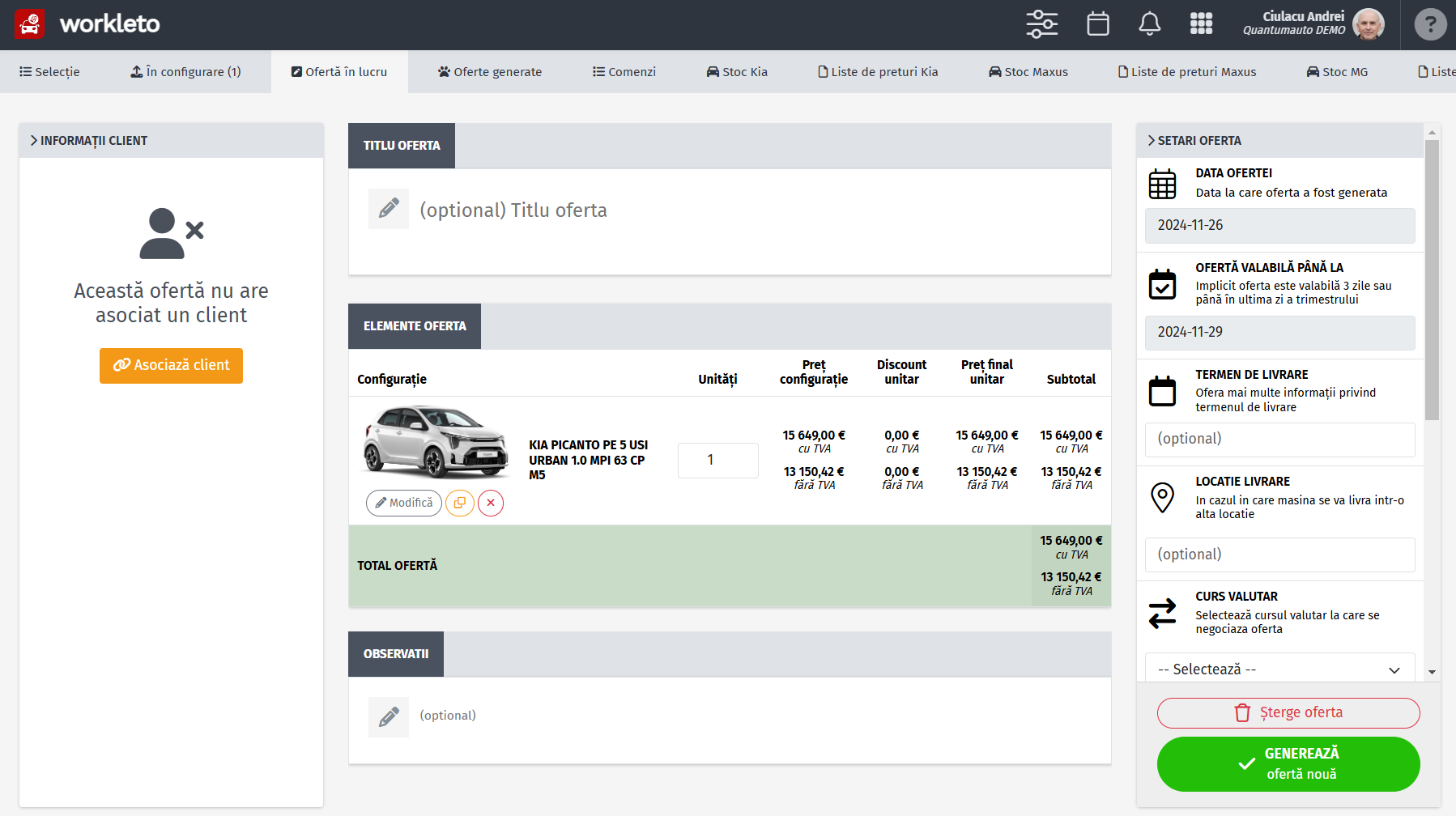
Task: Click the no-client user icon
Action: point(171,234)
